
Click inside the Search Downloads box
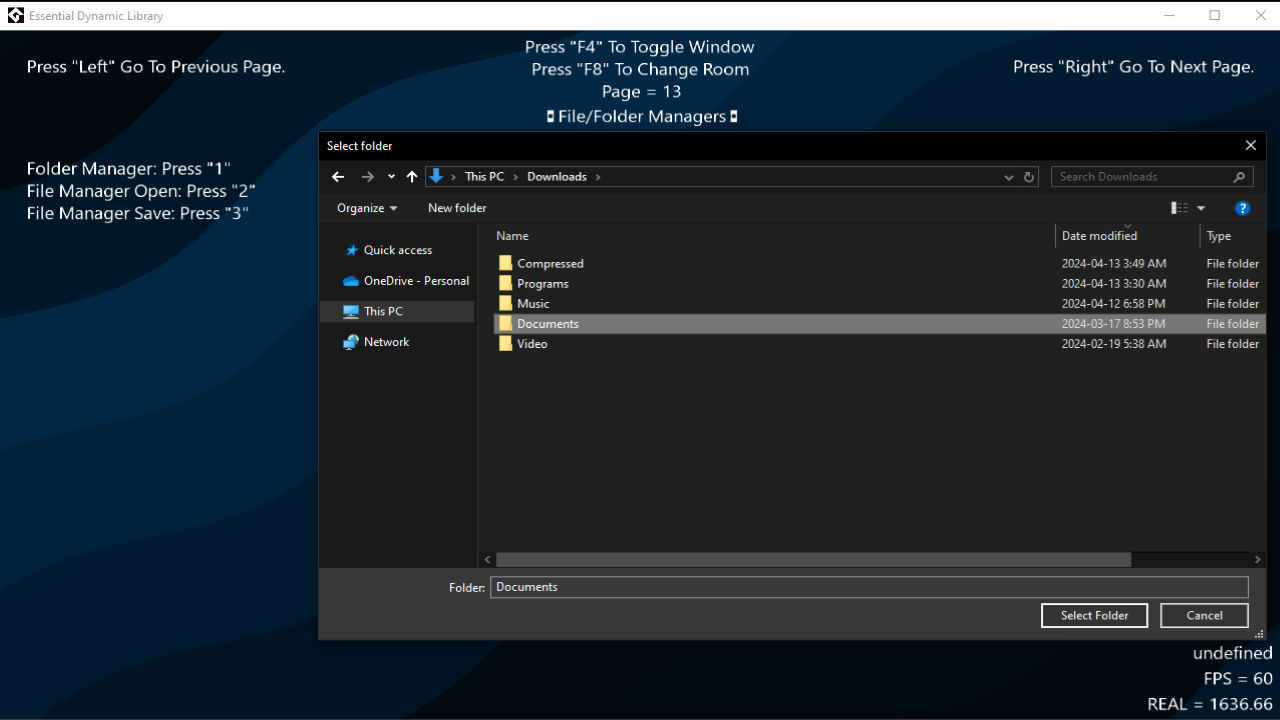pyautogui.click(x=1140, y=176)
